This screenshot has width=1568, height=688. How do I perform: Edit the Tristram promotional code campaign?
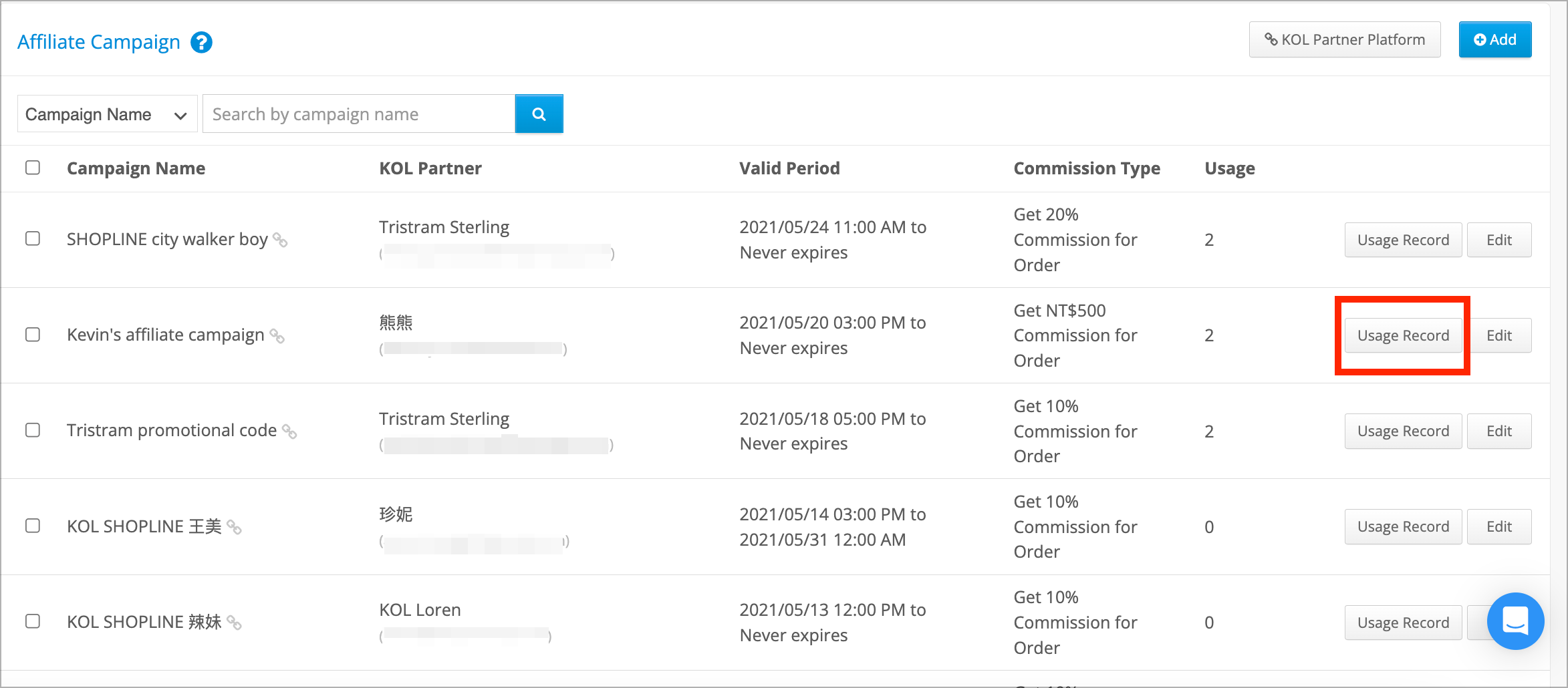(1499, 431)
